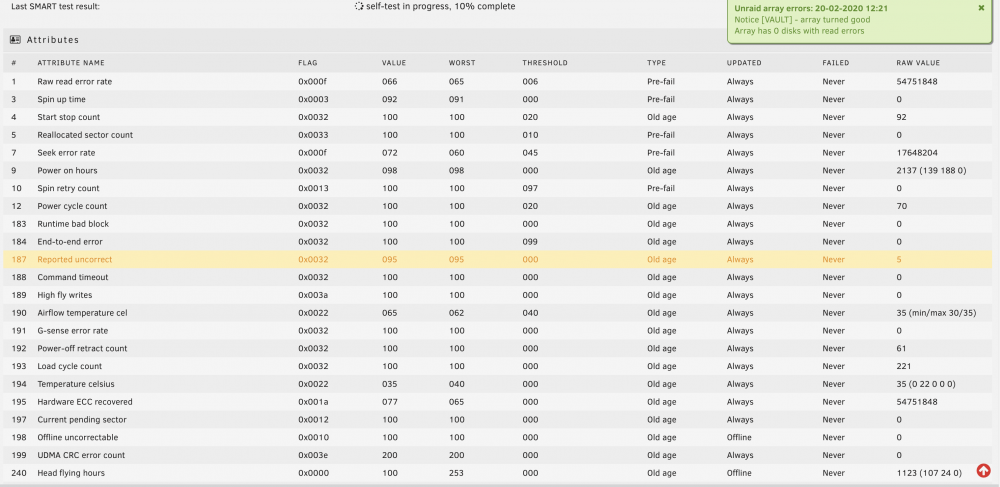Click the ATTRIBUTE NAME column header
The image size is (1000, 487).
(71, 63)
